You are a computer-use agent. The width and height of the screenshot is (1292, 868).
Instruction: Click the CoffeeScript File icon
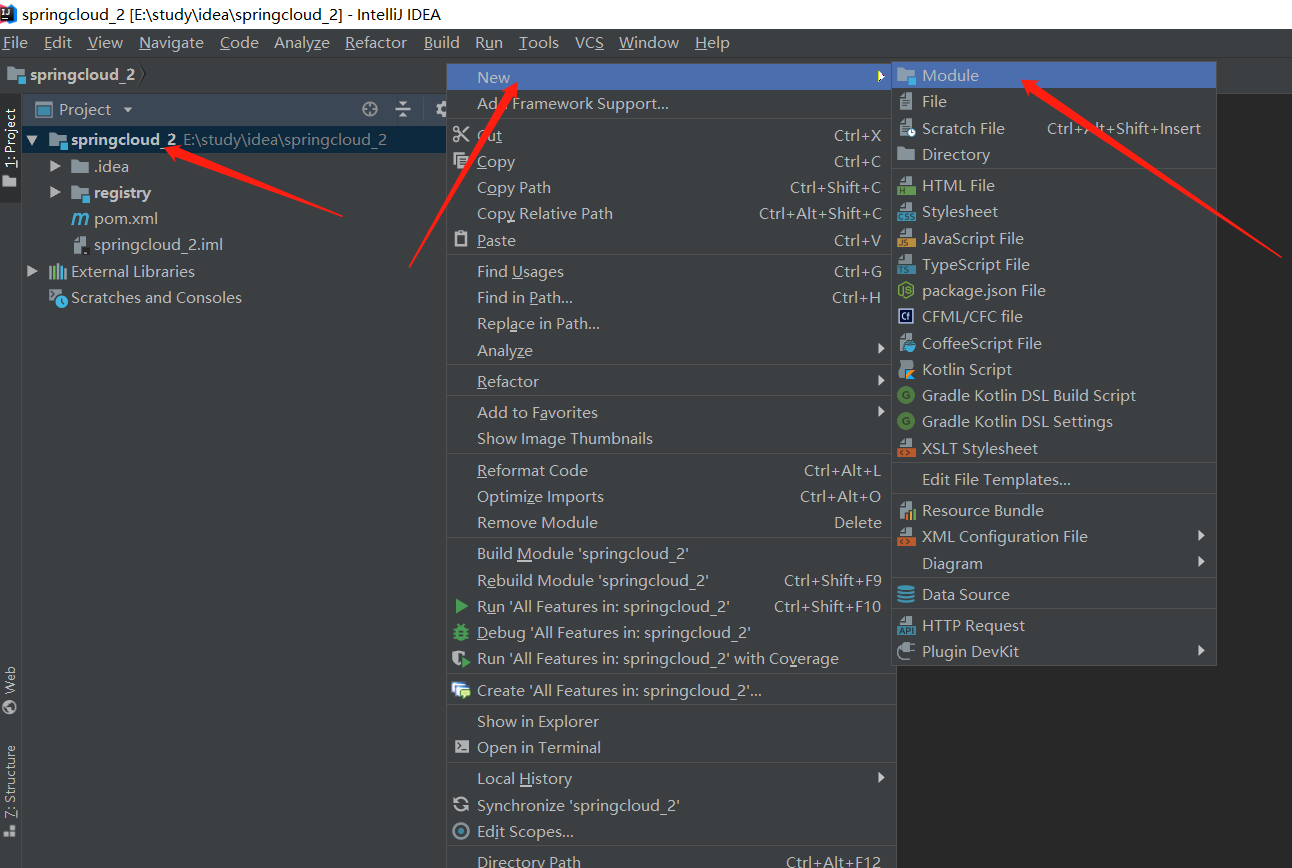[x=906, y=343]
